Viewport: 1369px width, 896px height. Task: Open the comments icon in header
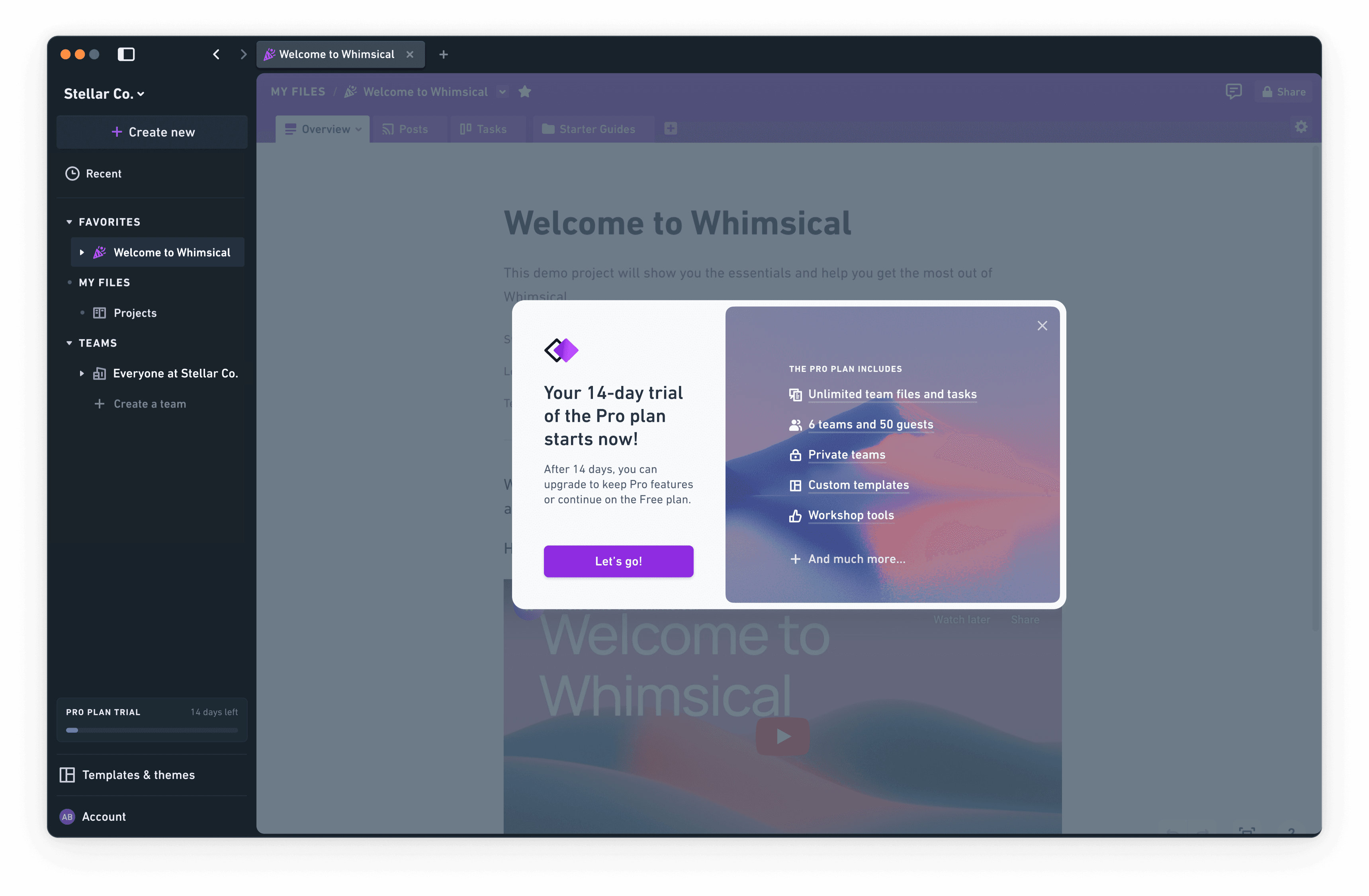(1233, 92)
